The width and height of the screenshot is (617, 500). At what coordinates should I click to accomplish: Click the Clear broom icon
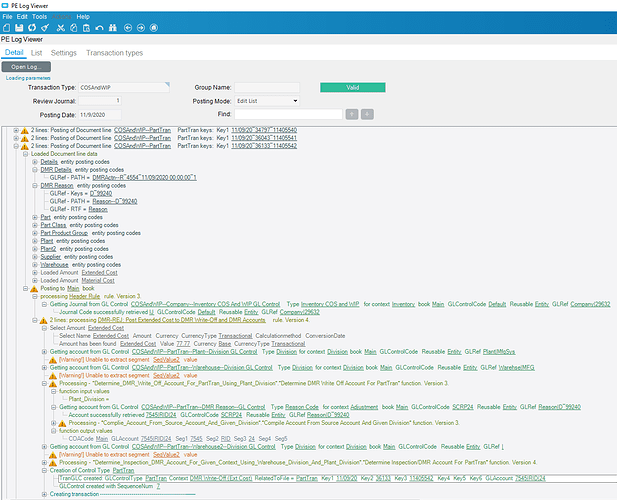click(45, 28)
